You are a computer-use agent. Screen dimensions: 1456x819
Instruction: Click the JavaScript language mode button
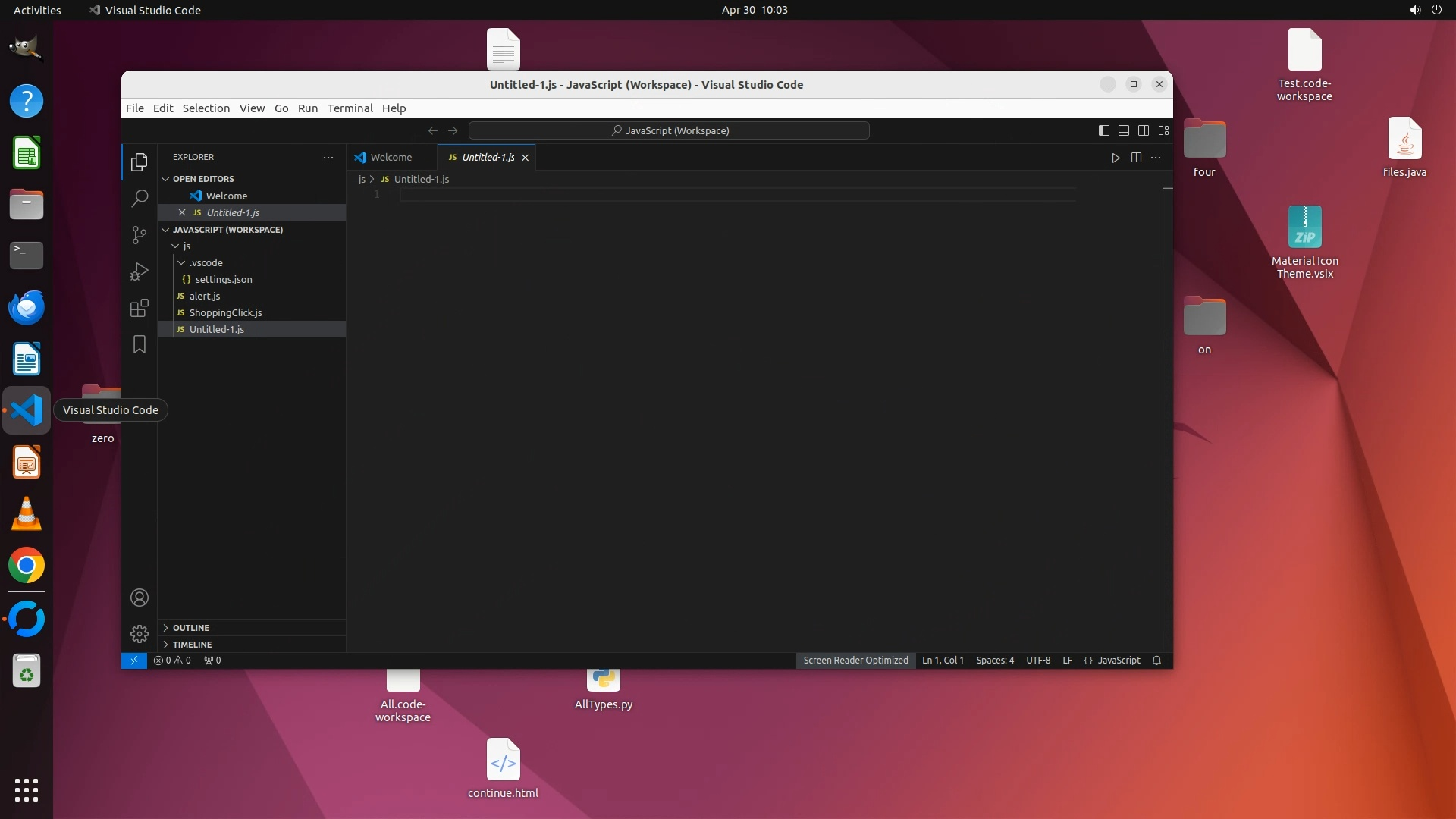[x=1119, y=661]
